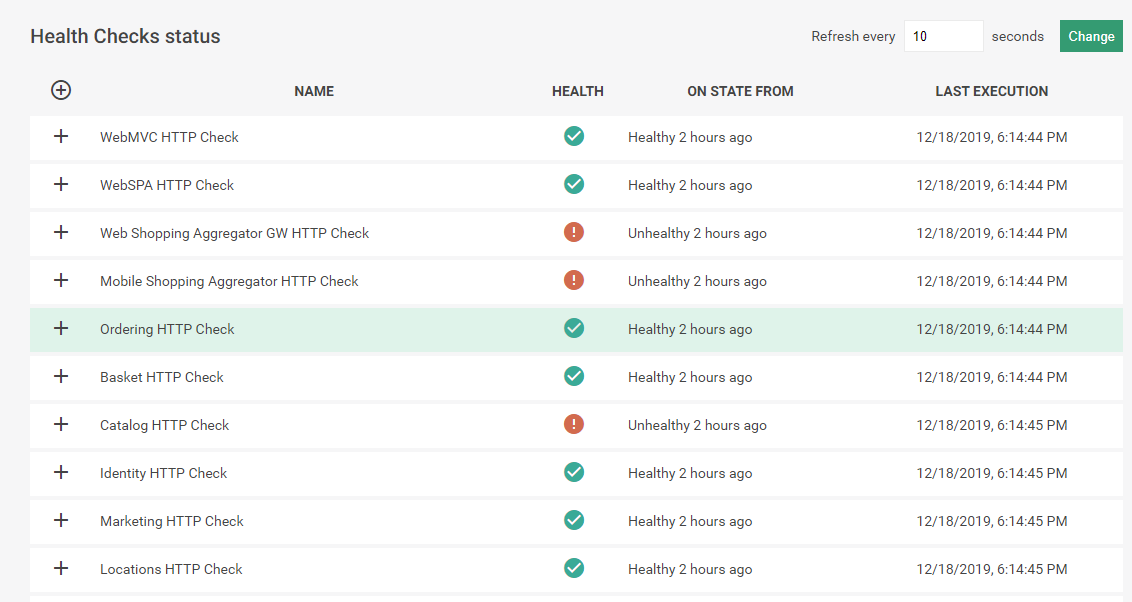Expand the Ordering HTTP Check row
The height and width of the screenshot is (602, 1132).
pos(61,328)
